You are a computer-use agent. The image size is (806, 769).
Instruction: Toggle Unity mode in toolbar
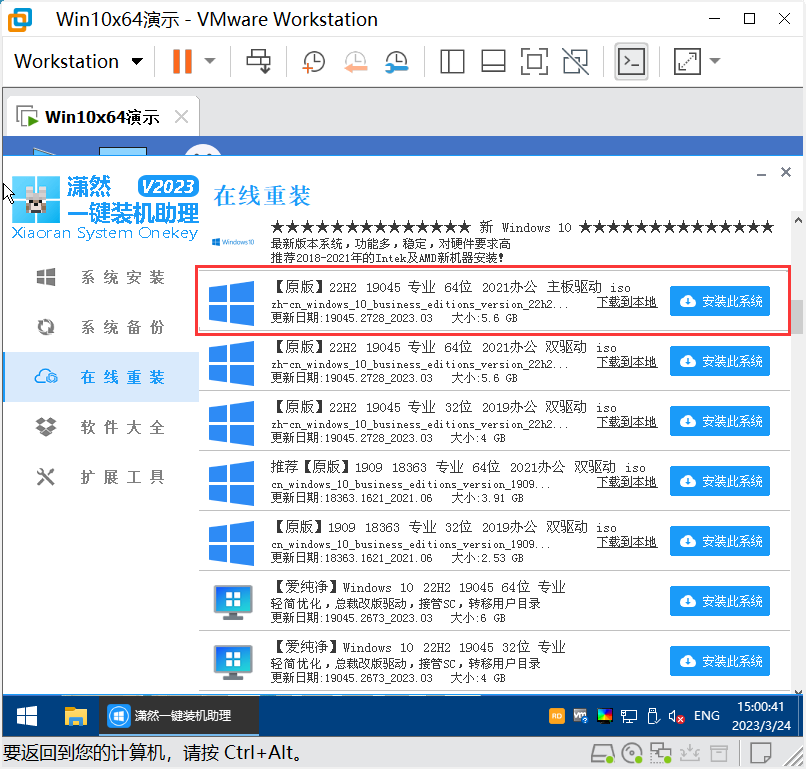point(575,61)
